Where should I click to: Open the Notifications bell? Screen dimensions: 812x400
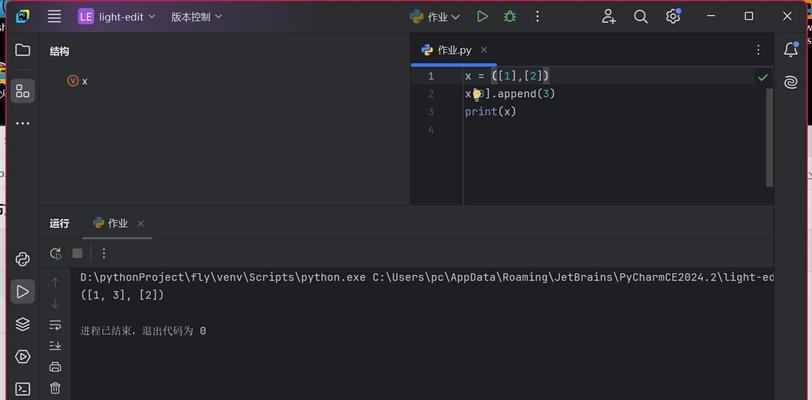(x=791, y=50)
